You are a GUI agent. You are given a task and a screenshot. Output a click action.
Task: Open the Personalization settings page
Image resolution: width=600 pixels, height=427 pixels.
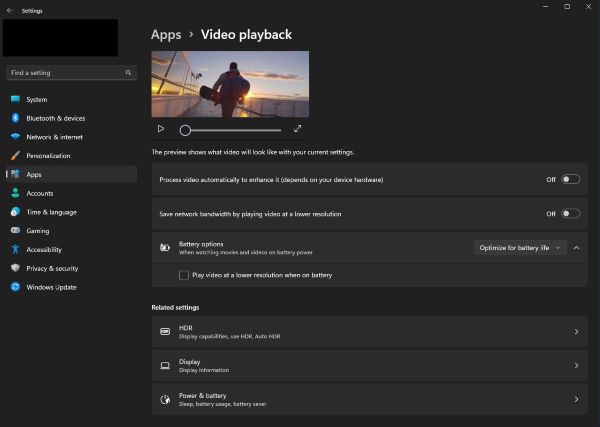48,156
